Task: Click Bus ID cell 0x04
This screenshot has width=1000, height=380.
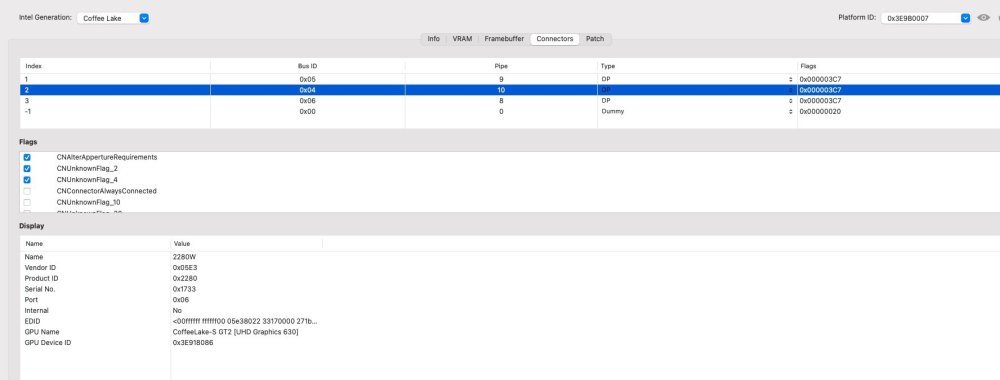Action: click(307, 90)
